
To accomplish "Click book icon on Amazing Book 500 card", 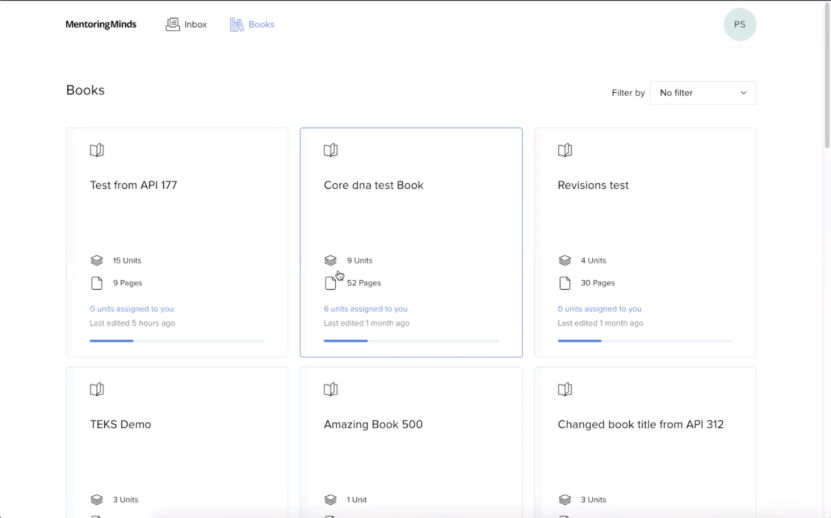I will pos(331,389).
